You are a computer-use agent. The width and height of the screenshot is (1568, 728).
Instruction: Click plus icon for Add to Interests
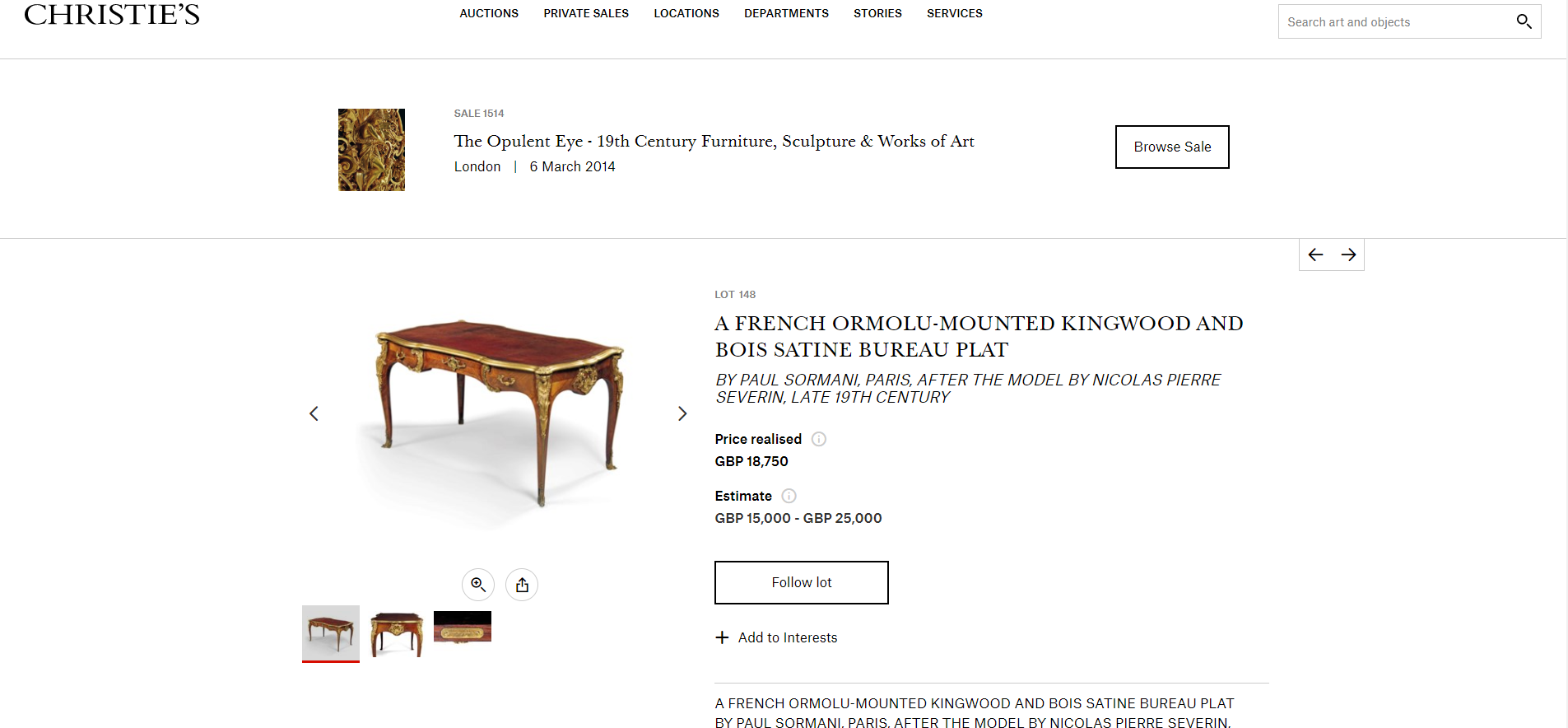(x=722, y=637)
